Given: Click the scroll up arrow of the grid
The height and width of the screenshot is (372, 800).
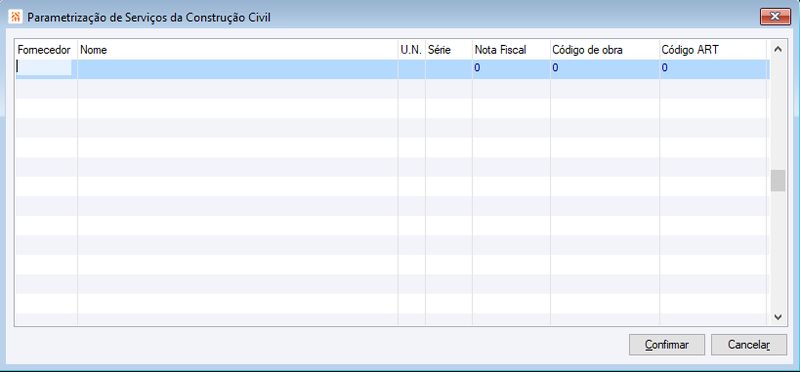Looking at the screenshot, I should coord(778,49).
